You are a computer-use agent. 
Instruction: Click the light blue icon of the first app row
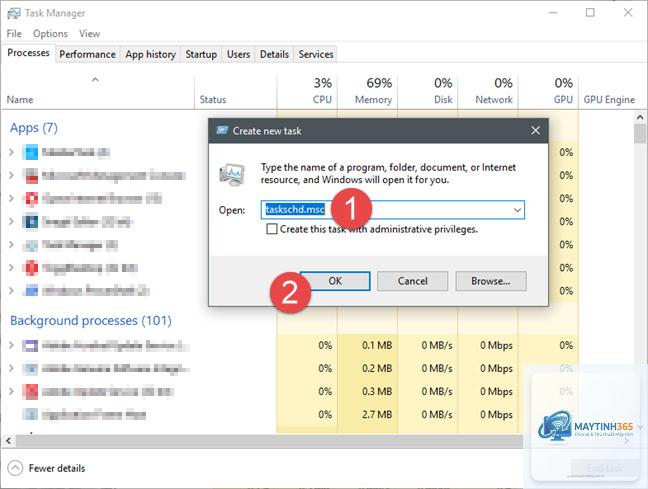coord(30,152)
